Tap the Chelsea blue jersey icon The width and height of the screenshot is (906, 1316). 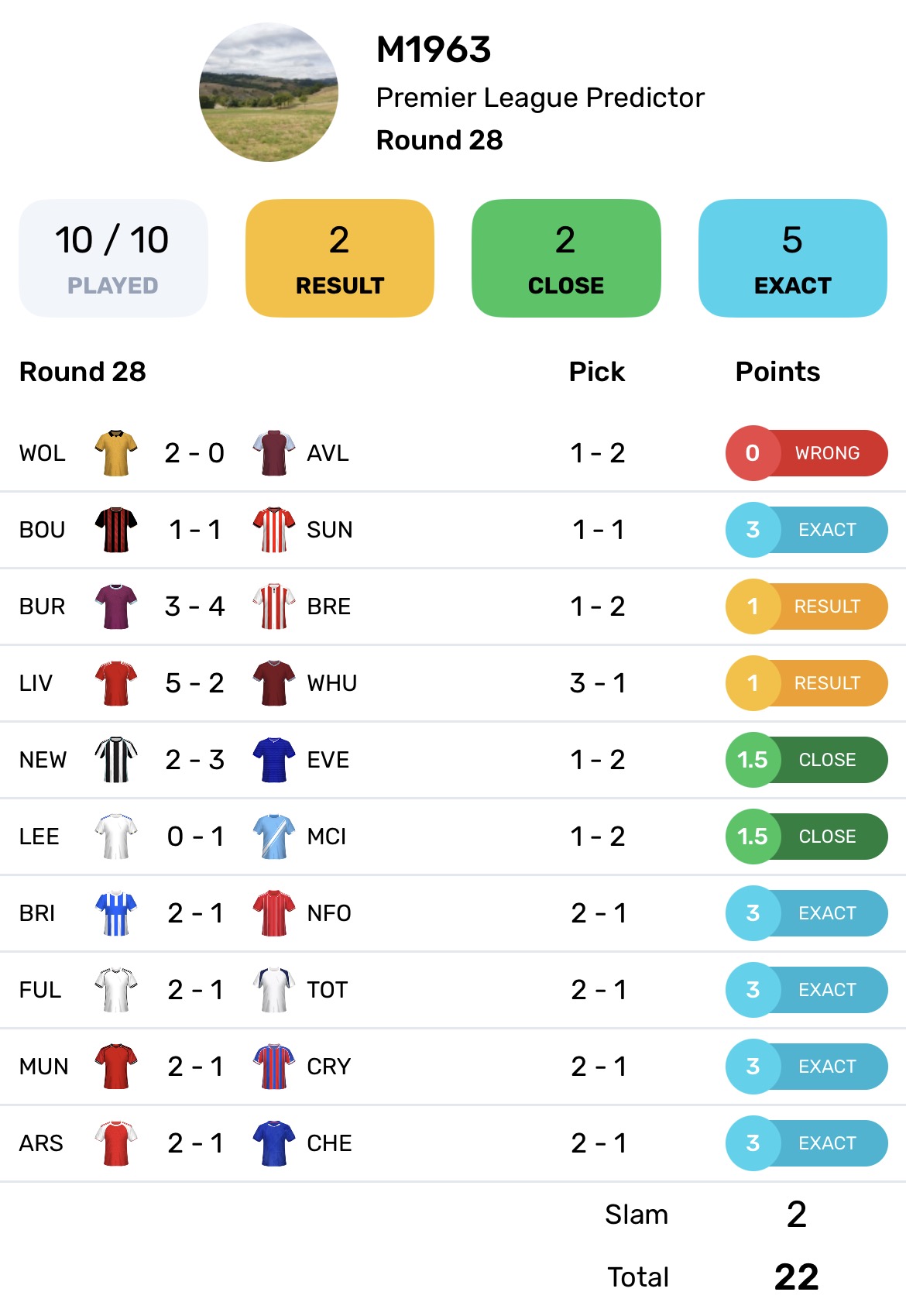274,1143
